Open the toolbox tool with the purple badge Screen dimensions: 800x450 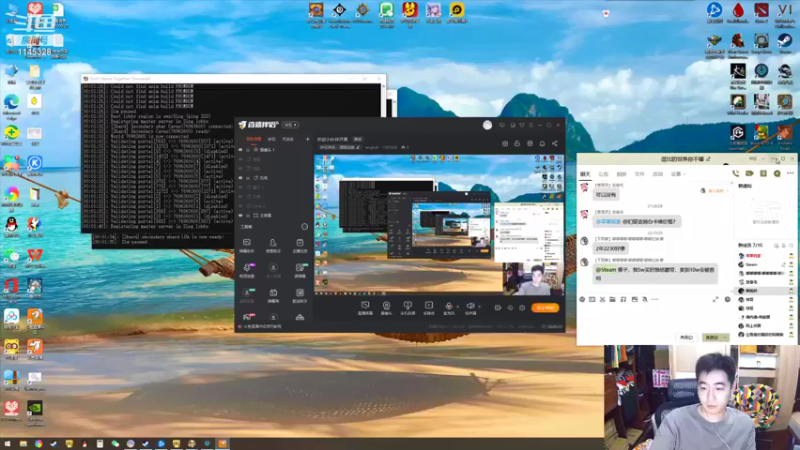247,270
